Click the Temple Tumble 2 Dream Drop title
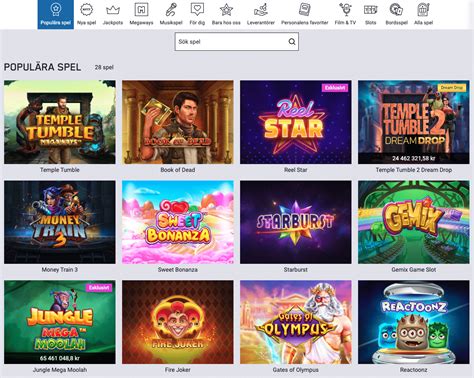 414,170
